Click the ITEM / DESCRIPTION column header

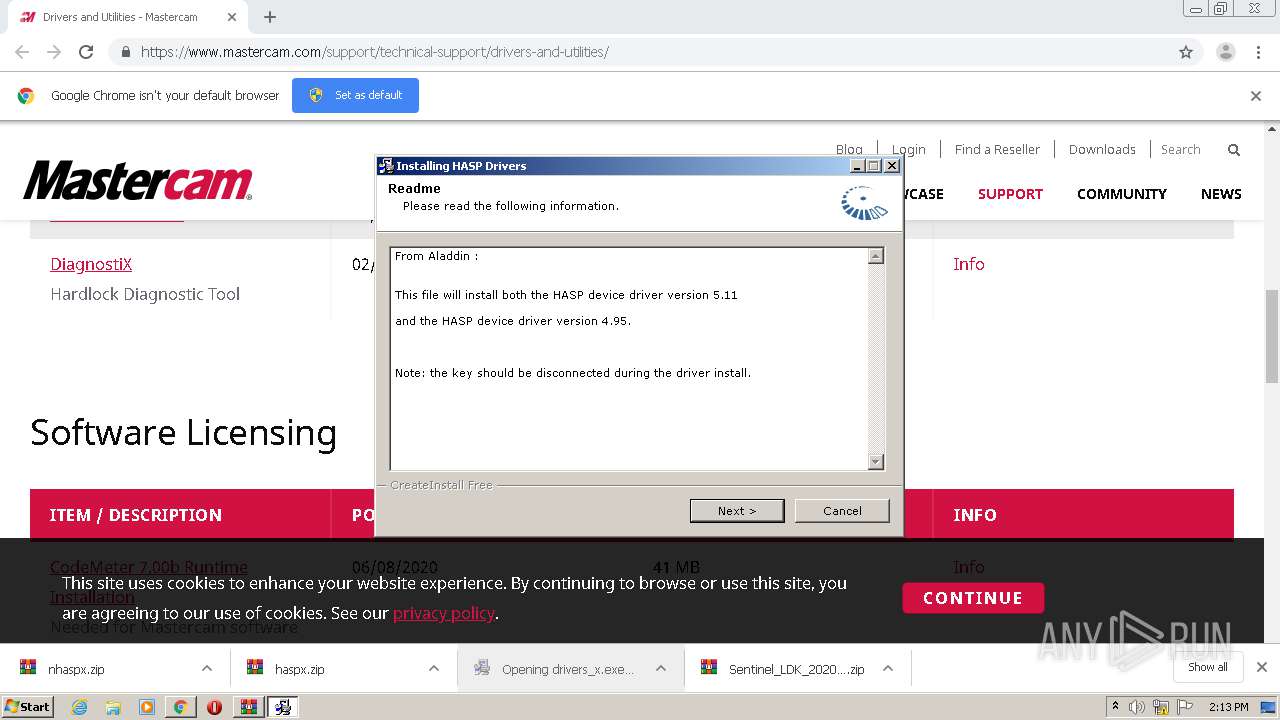[x=136, y=515]
